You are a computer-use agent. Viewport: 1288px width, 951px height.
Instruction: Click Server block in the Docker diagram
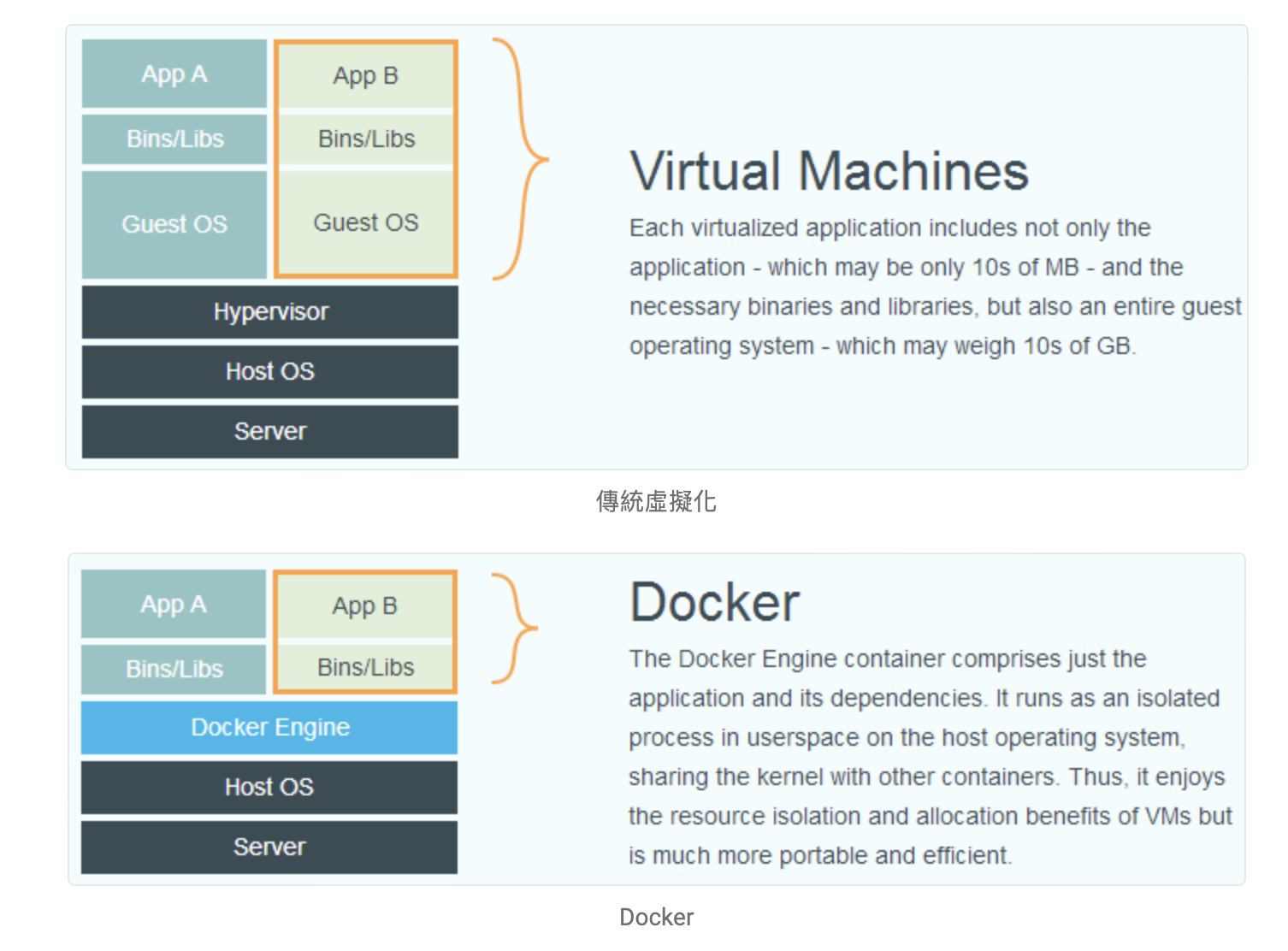pos(269,848)
